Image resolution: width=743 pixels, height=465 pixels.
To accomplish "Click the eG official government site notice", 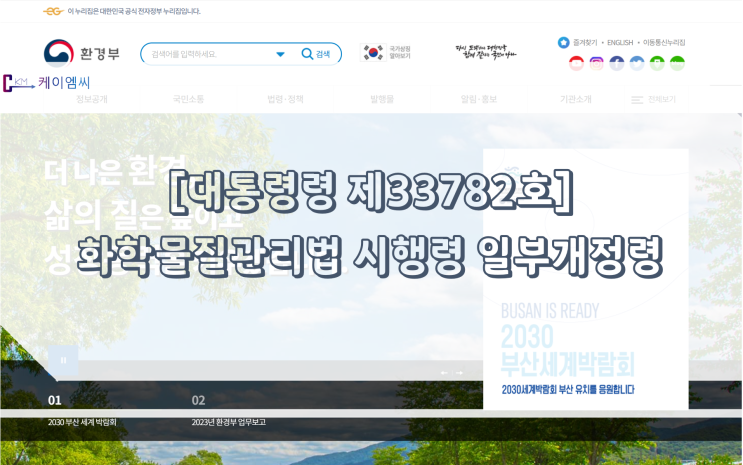I will (x=122, y=11).
